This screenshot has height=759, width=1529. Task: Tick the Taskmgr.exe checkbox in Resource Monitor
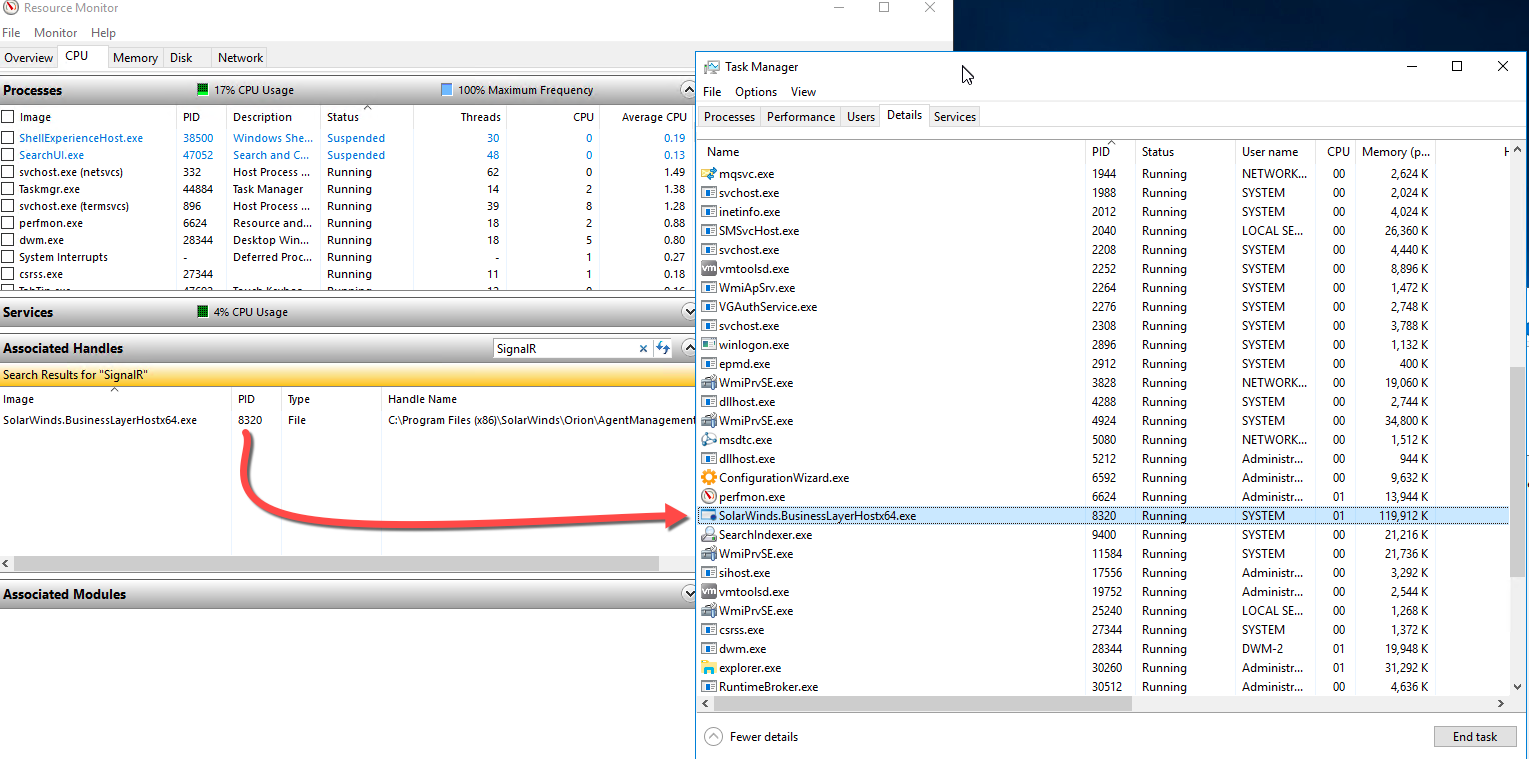pos(8,189)
